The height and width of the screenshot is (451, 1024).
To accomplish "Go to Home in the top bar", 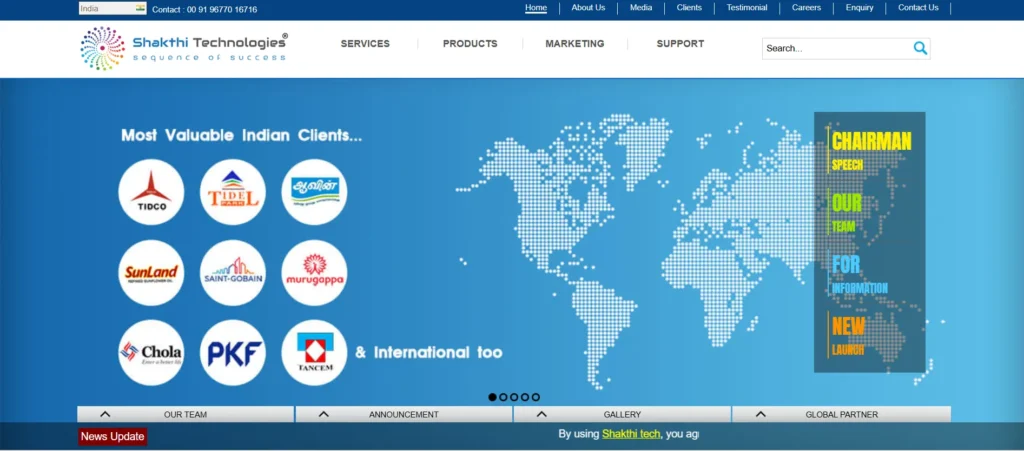I will click(x=536, y=8).
